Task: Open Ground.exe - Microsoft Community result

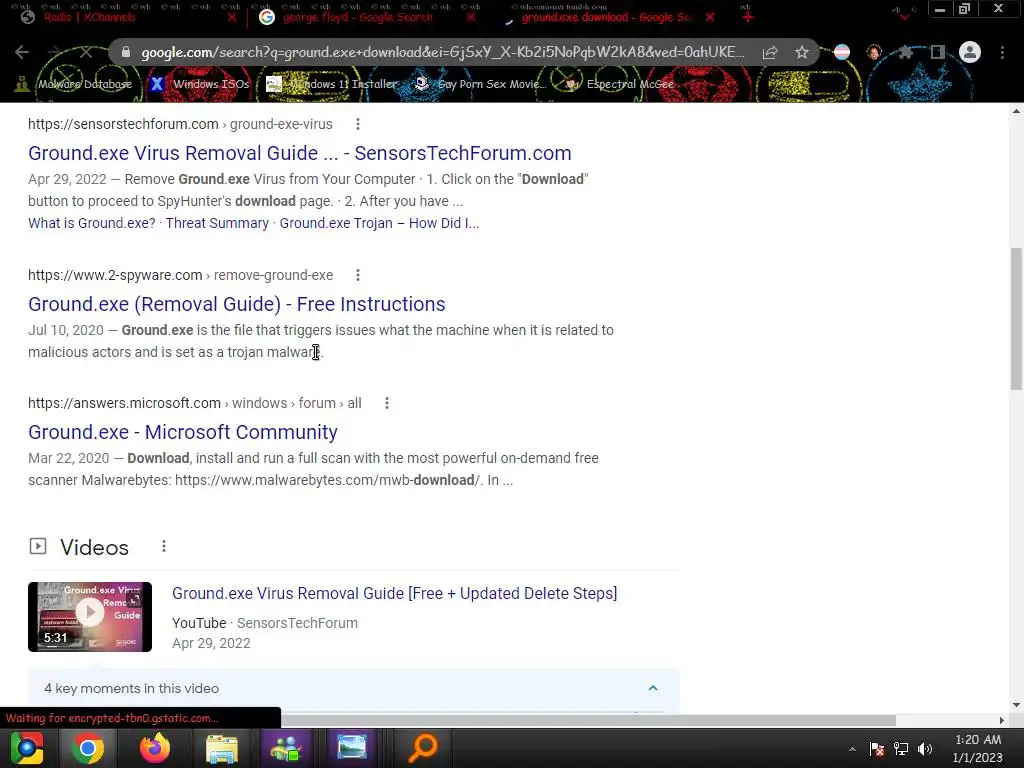Action: coord(183,432)
